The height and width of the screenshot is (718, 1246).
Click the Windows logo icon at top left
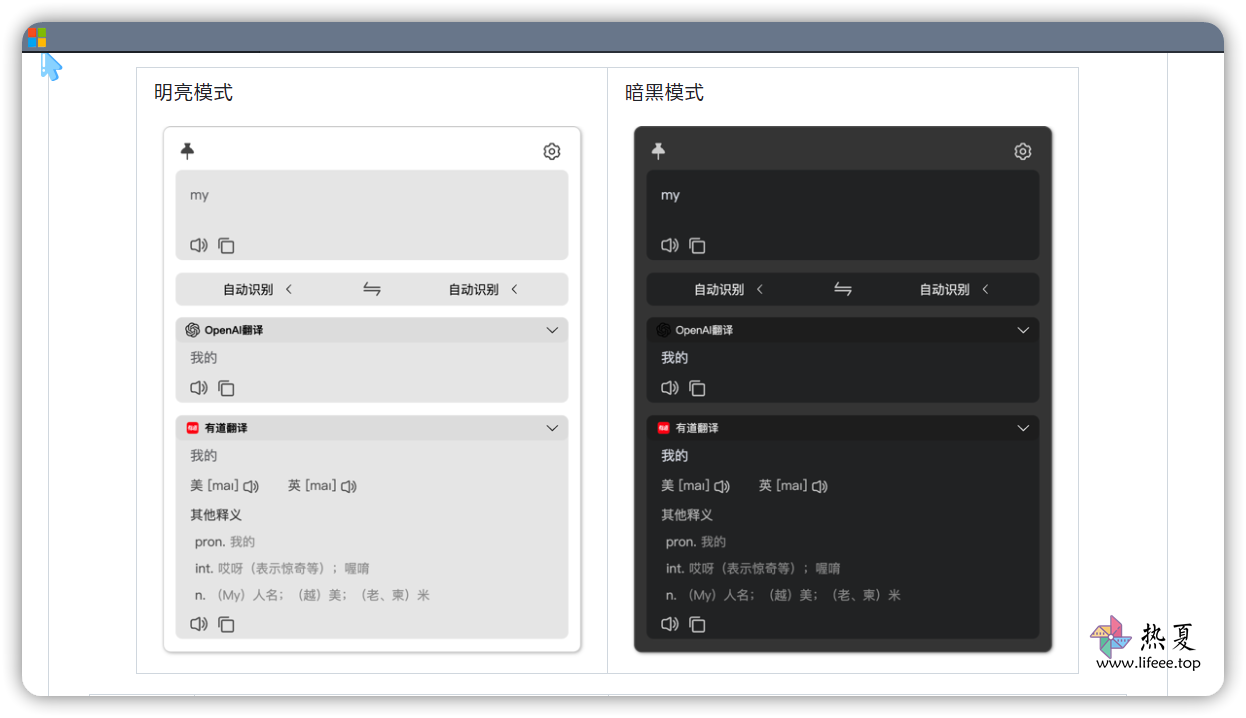pyautogui.click(x=37, y=38)
